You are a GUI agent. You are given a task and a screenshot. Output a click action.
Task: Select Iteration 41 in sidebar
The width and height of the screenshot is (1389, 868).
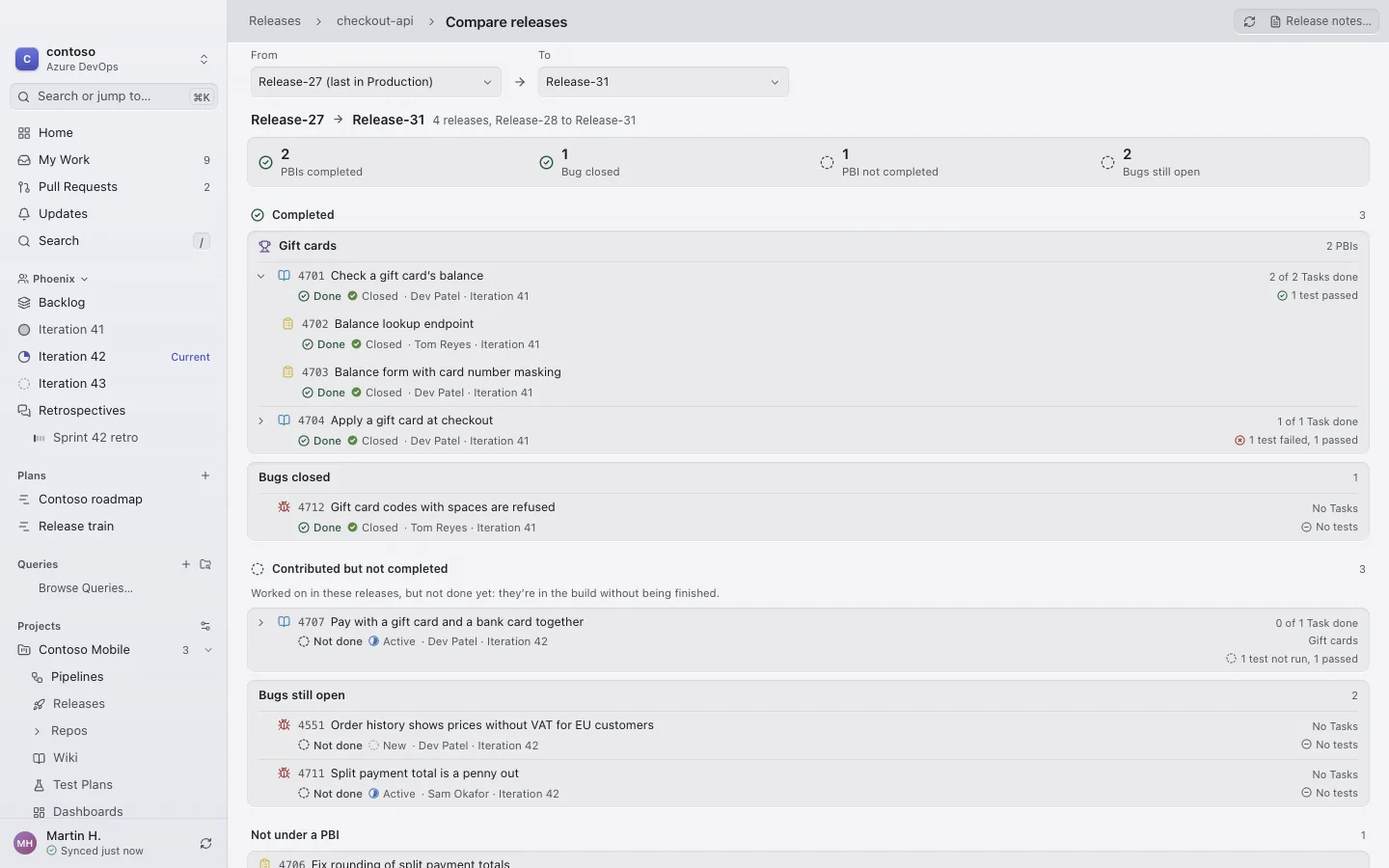click(x=114, y=330)
